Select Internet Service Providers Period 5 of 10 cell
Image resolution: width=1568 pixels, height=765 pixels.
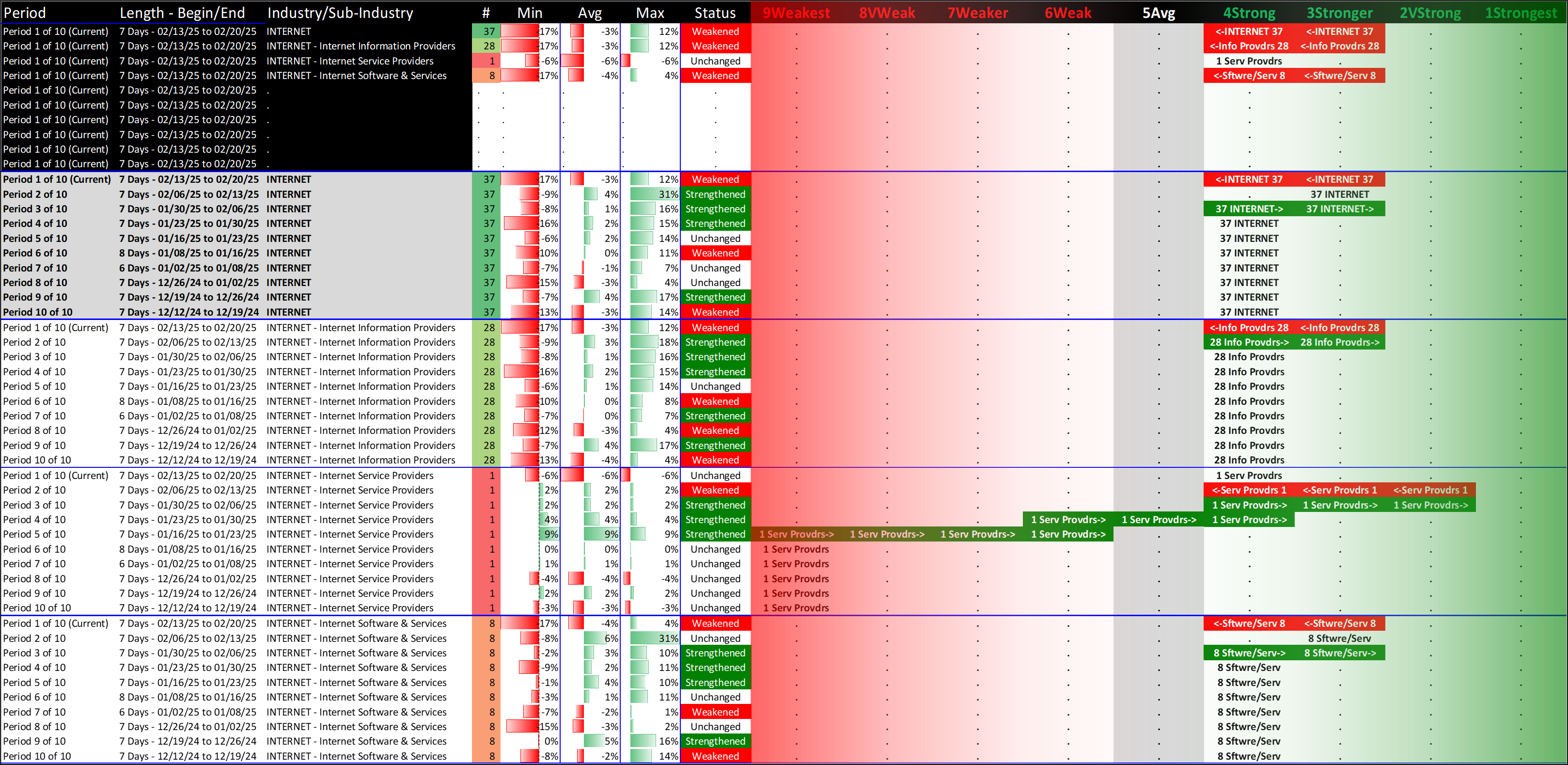pyautogui.click(x=34, y=534)
